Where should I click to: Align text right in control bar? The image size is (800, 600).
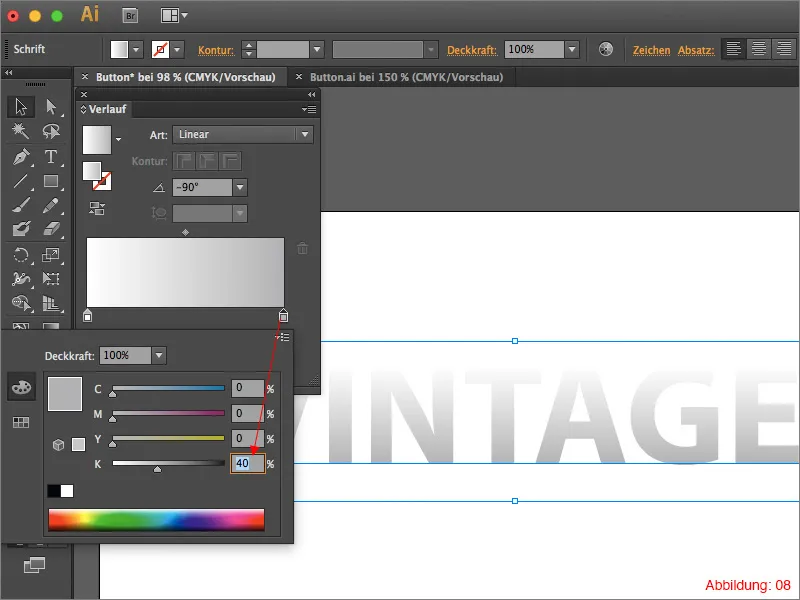point(784,49)
